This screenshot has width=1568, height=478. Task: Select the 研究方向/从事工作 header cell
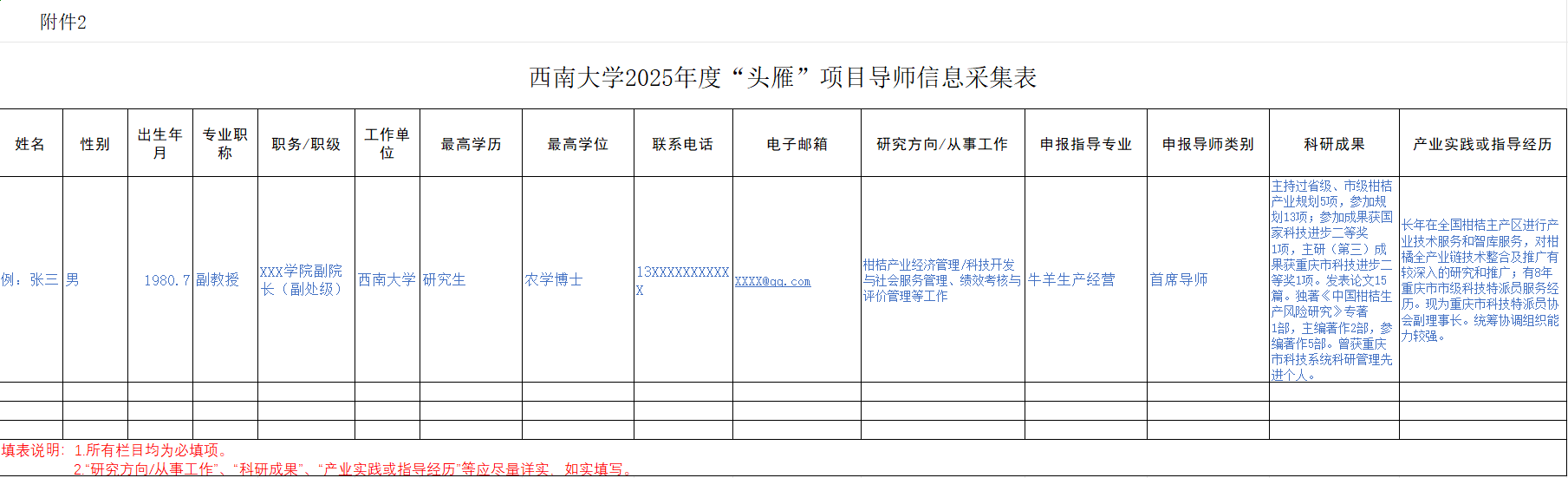942,144
